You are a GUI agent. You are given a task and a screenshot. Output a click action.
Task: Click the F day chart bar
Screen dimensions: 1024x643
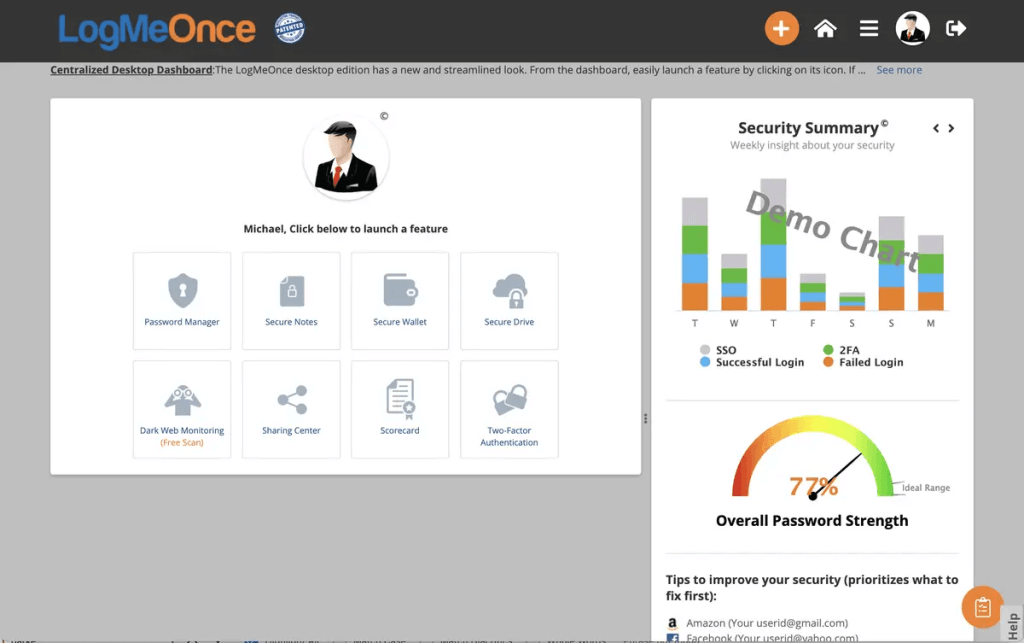click(812, 292)
